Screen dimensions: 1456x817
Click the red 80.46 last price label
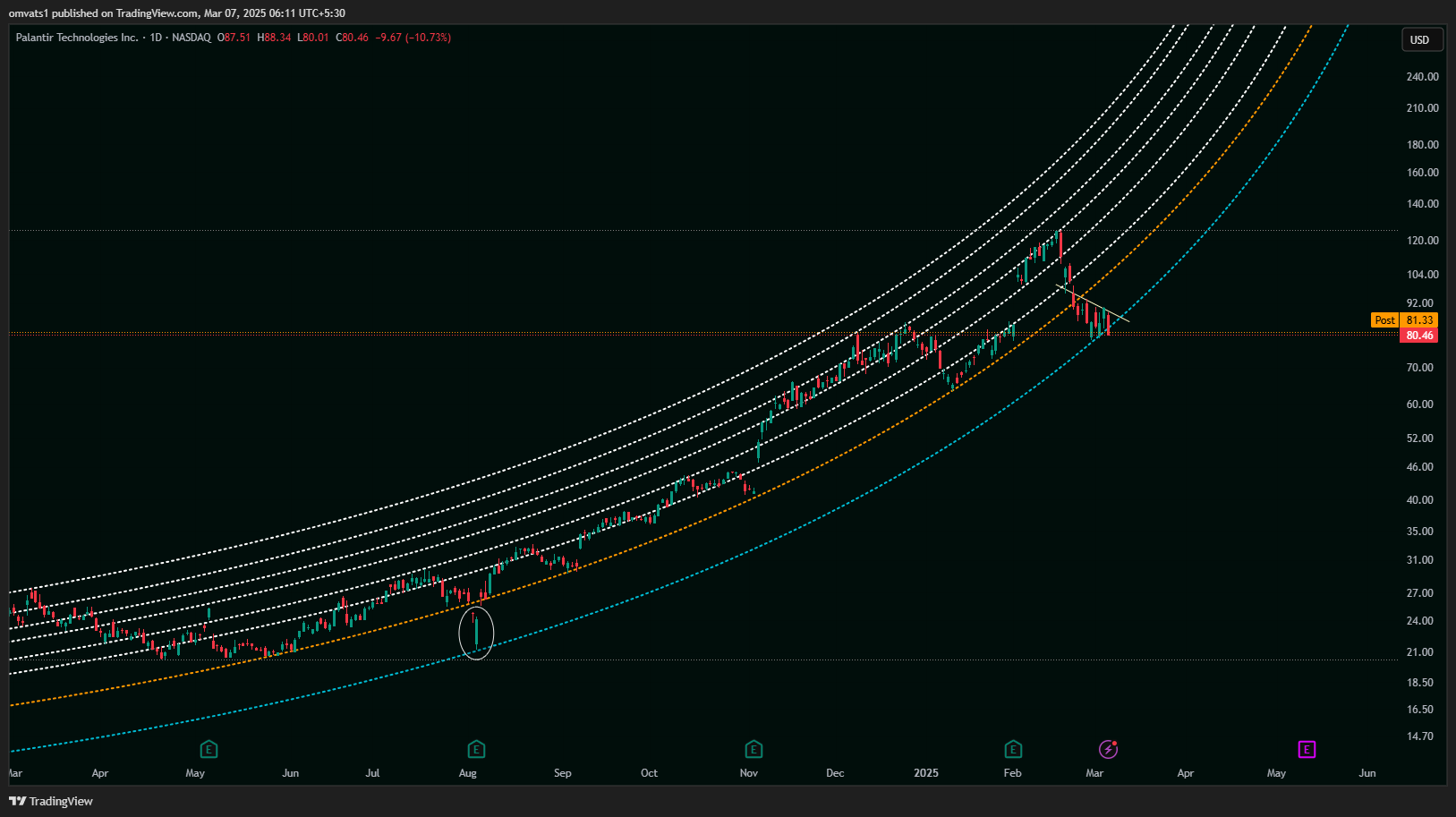click(x=1419, y=336)
